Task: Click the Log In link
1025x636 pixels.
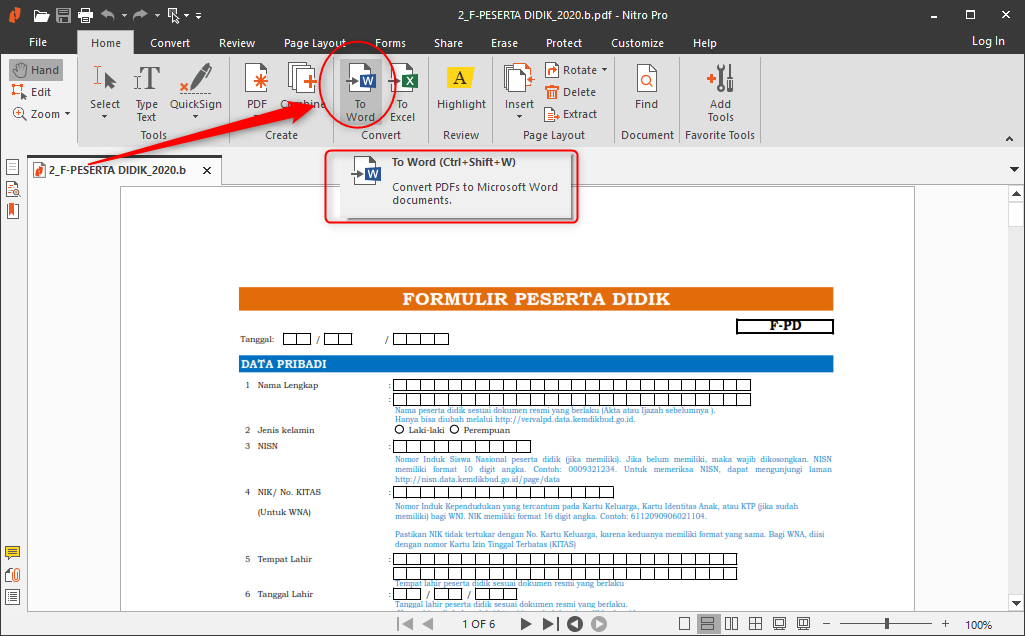Action: click(987, 41)
